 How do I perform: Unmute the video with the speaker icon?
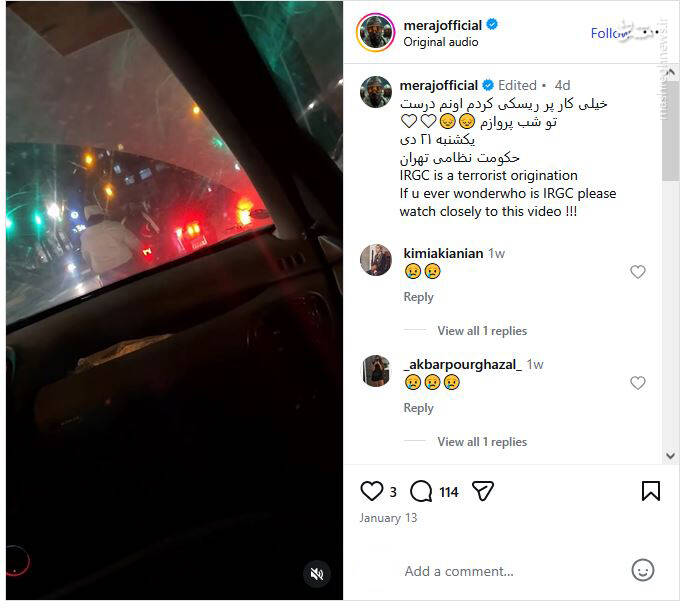pos(317,573)
